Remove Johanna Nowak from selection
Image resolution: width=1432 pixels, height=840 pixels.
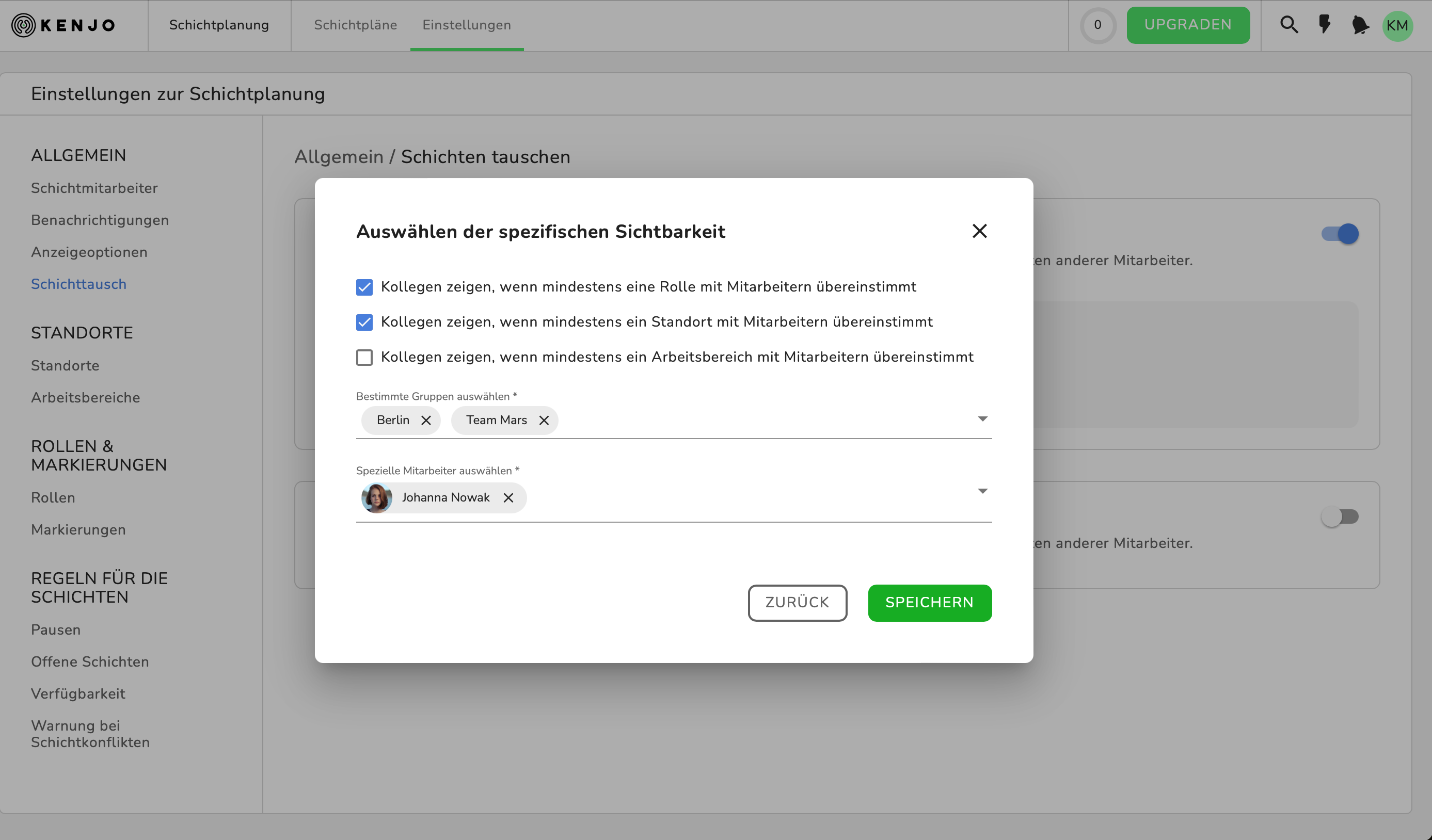(x=508, y=497)
